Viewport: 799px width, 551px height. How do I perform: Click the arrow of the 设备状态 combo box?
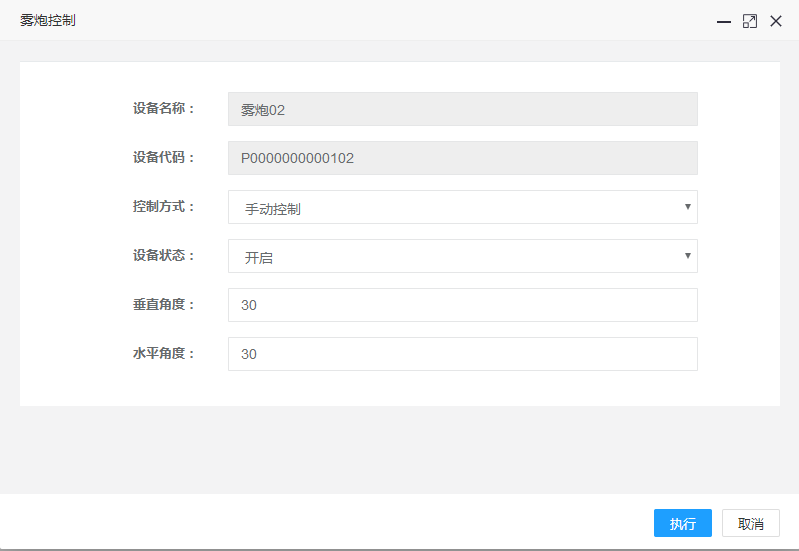coord(687,255)
